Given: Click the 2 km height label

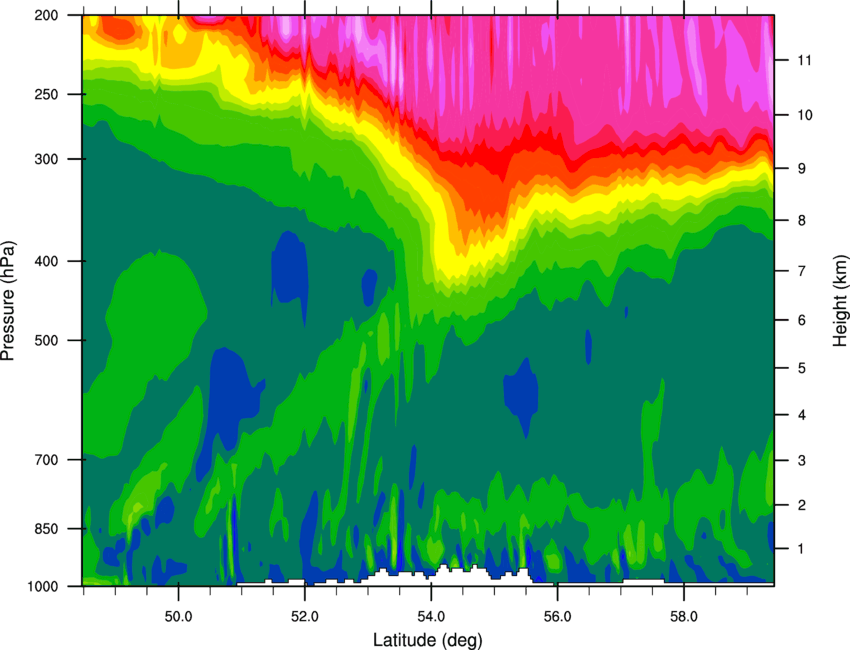Looking at the screenshot, I should (x=802, y=505).
